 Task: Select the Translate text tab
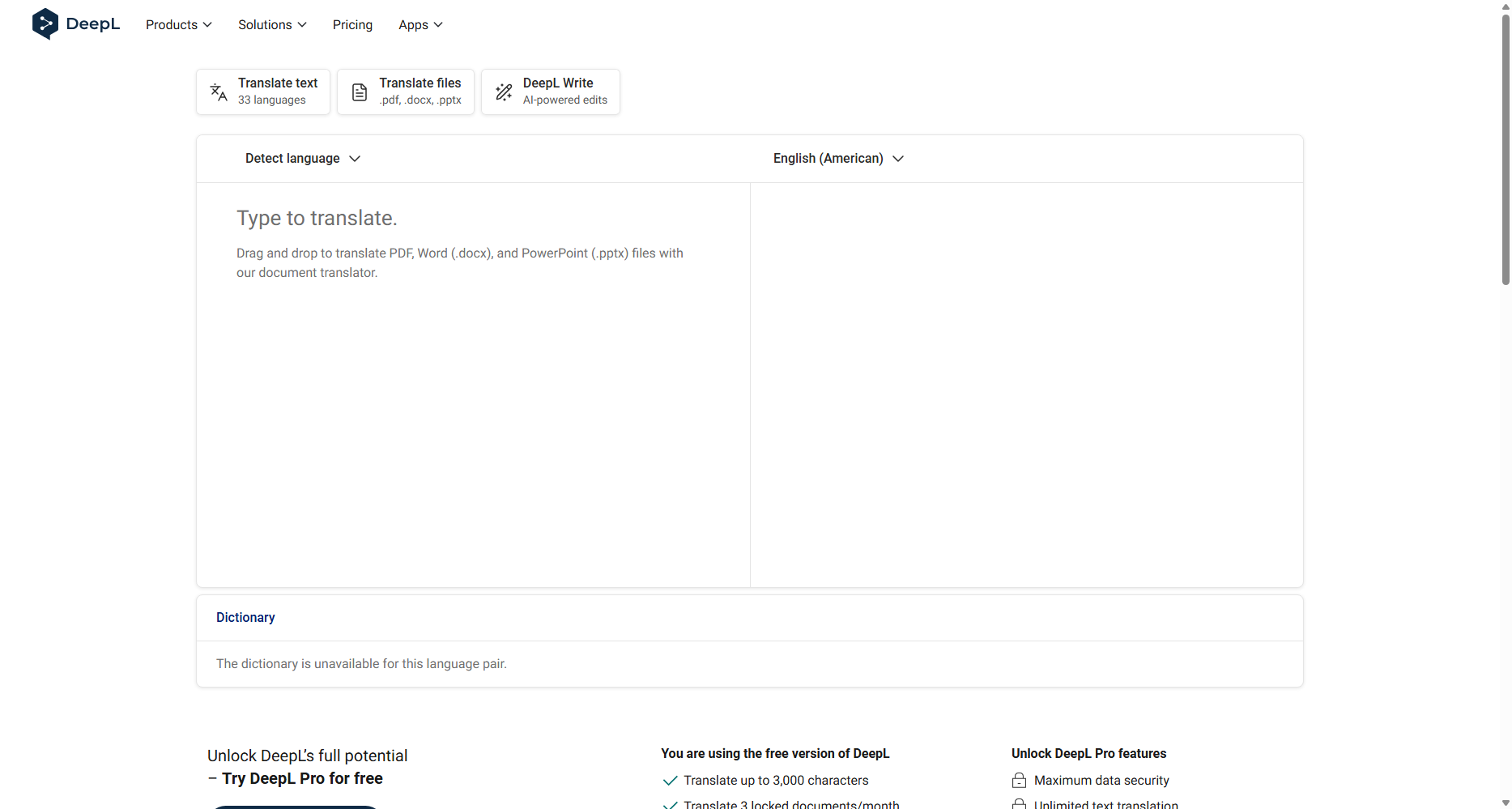263,92
